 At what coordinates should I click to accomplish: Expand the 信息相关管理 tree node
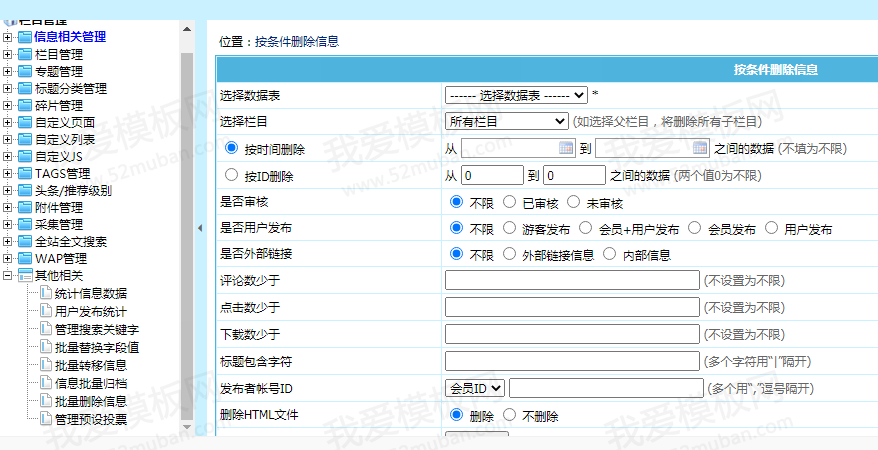(7, 38)
